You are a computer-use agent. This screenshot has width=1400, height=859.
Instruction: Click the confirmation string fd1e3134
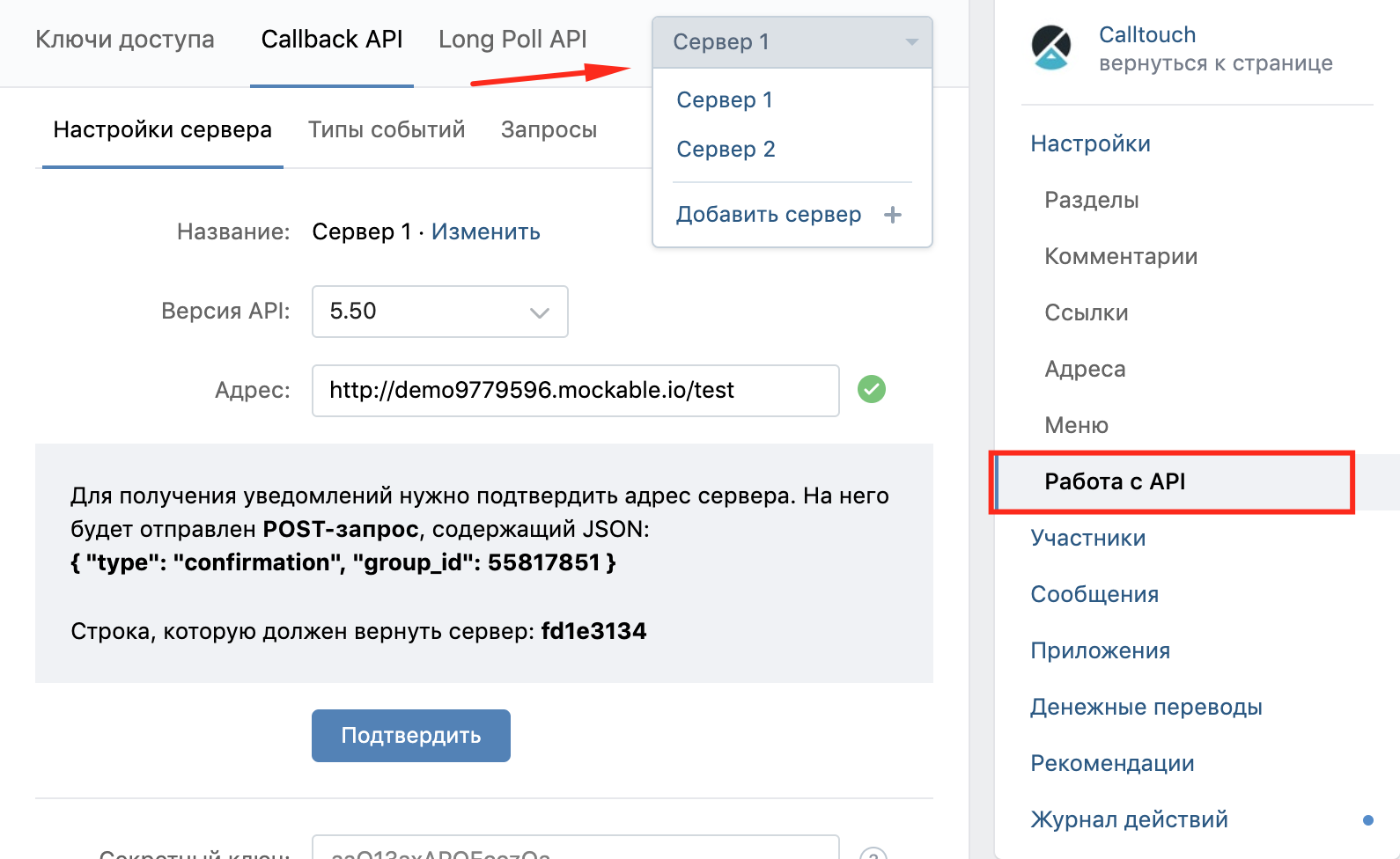click(x=593, y=632)
